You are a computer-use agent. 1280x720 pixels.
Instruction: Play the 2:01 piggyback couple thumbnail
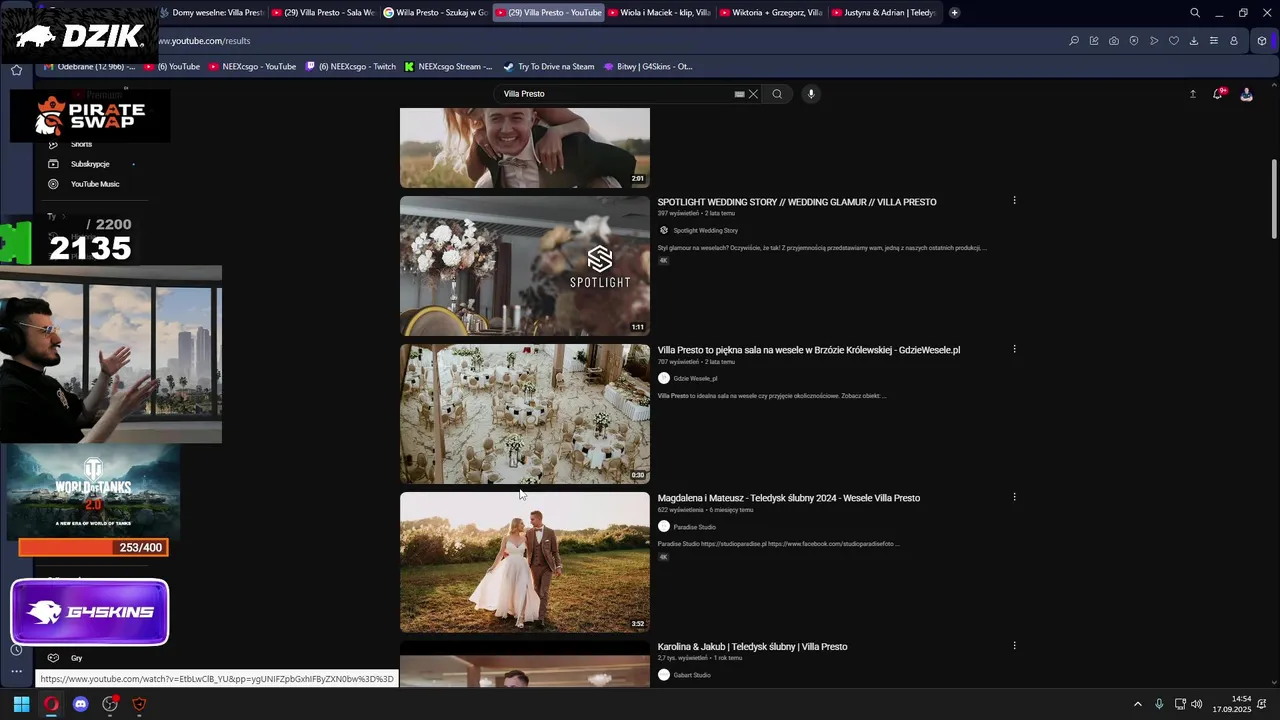pyautogui.click(x=525, y=148)
